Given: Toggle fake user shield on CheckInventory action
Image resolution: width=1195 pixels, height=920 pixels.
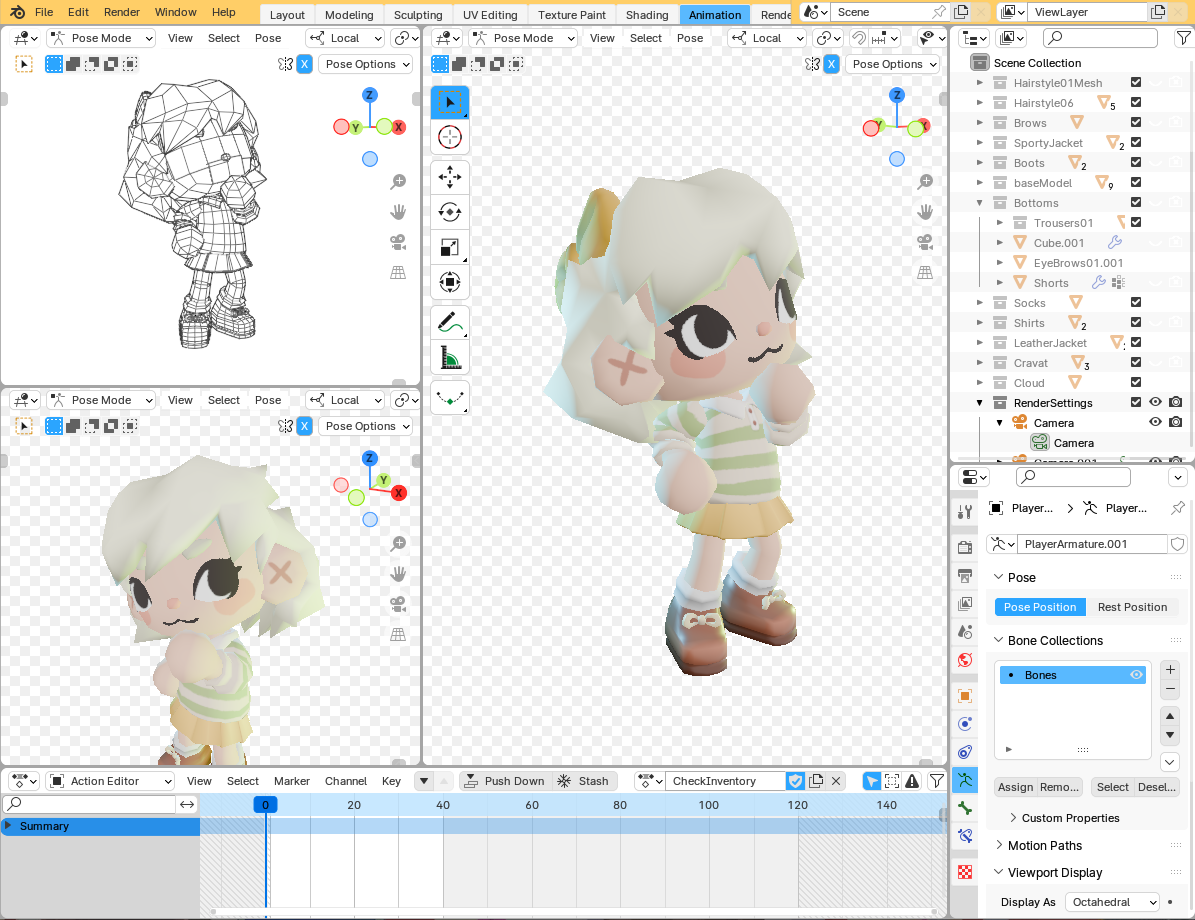Looking at the screenshot, I should (x=796, y=781).
